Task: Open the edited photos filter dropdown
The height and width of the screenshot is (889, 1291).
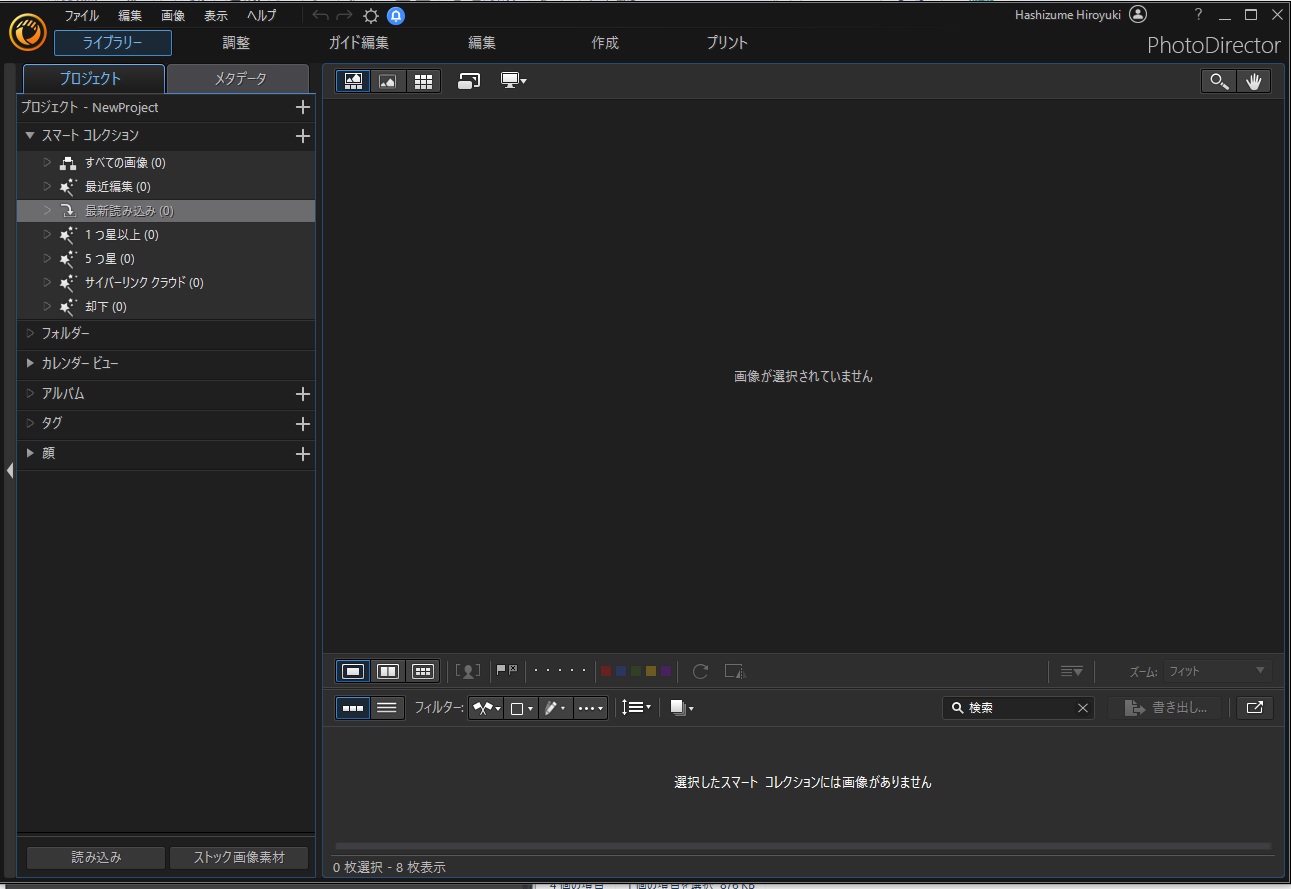Action: point(555,708)
